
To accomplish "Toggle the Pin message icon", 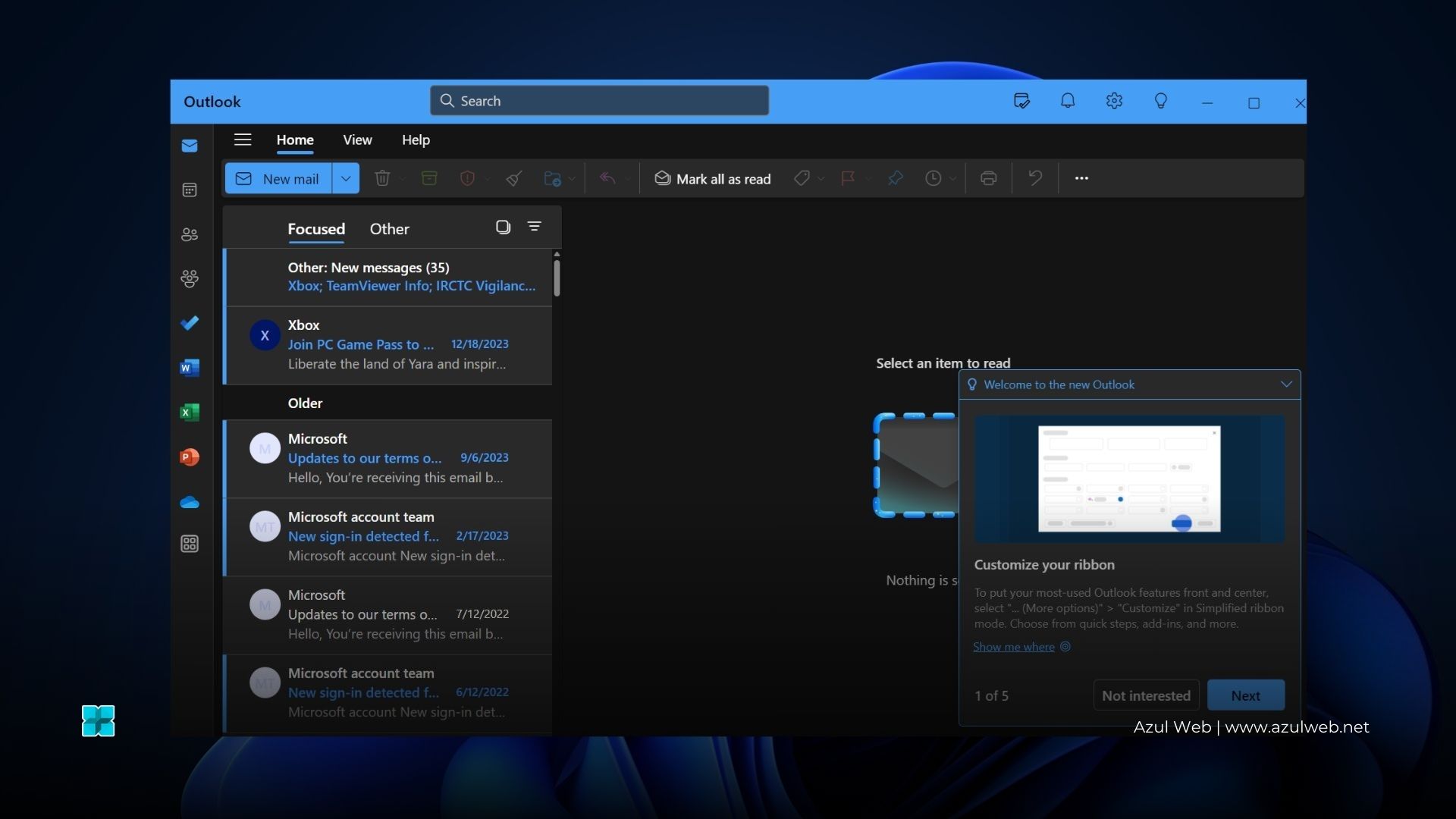I will click(x=895, y=178).
